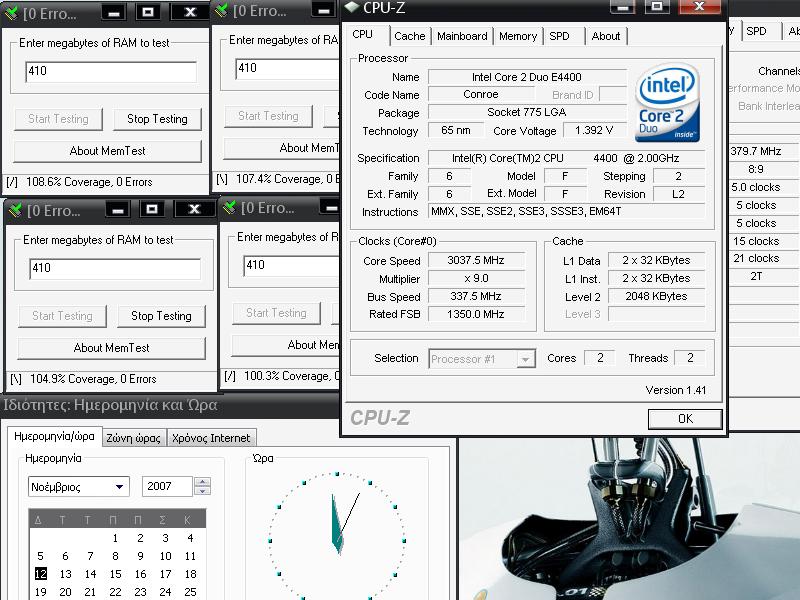Select the SPD tab in front CPU-Z window
Screen dimensions: 800x600
click(x=560, y=36)
